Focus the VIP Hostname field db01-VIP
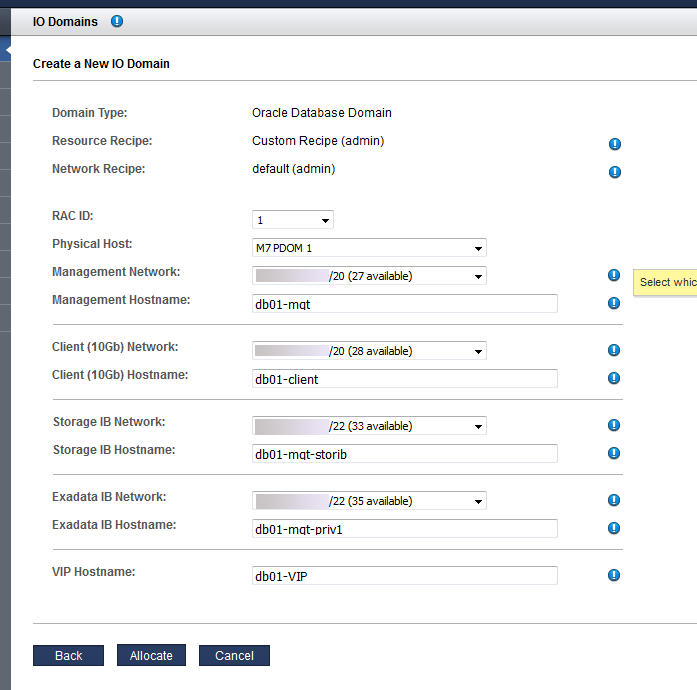Screen dimensions: 697x690 pyautogui.click(x=405, y=576)
